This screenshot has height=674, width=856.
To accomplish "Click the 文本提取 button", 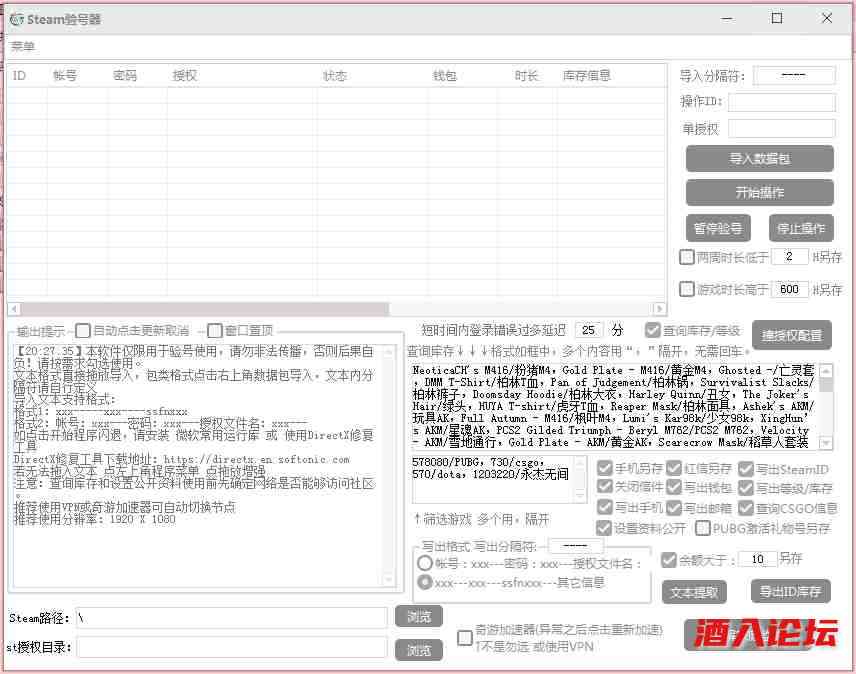I will coord(694,592).
